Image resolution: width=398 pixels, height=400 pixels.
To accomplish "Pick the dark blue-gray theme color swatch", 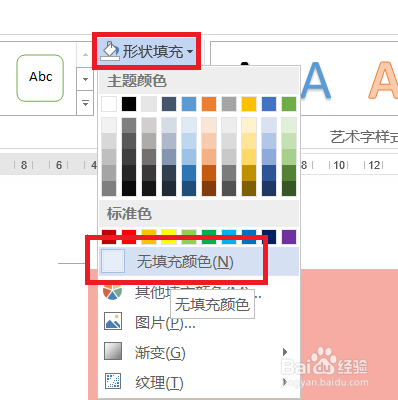I will click(x=169, y=104).
